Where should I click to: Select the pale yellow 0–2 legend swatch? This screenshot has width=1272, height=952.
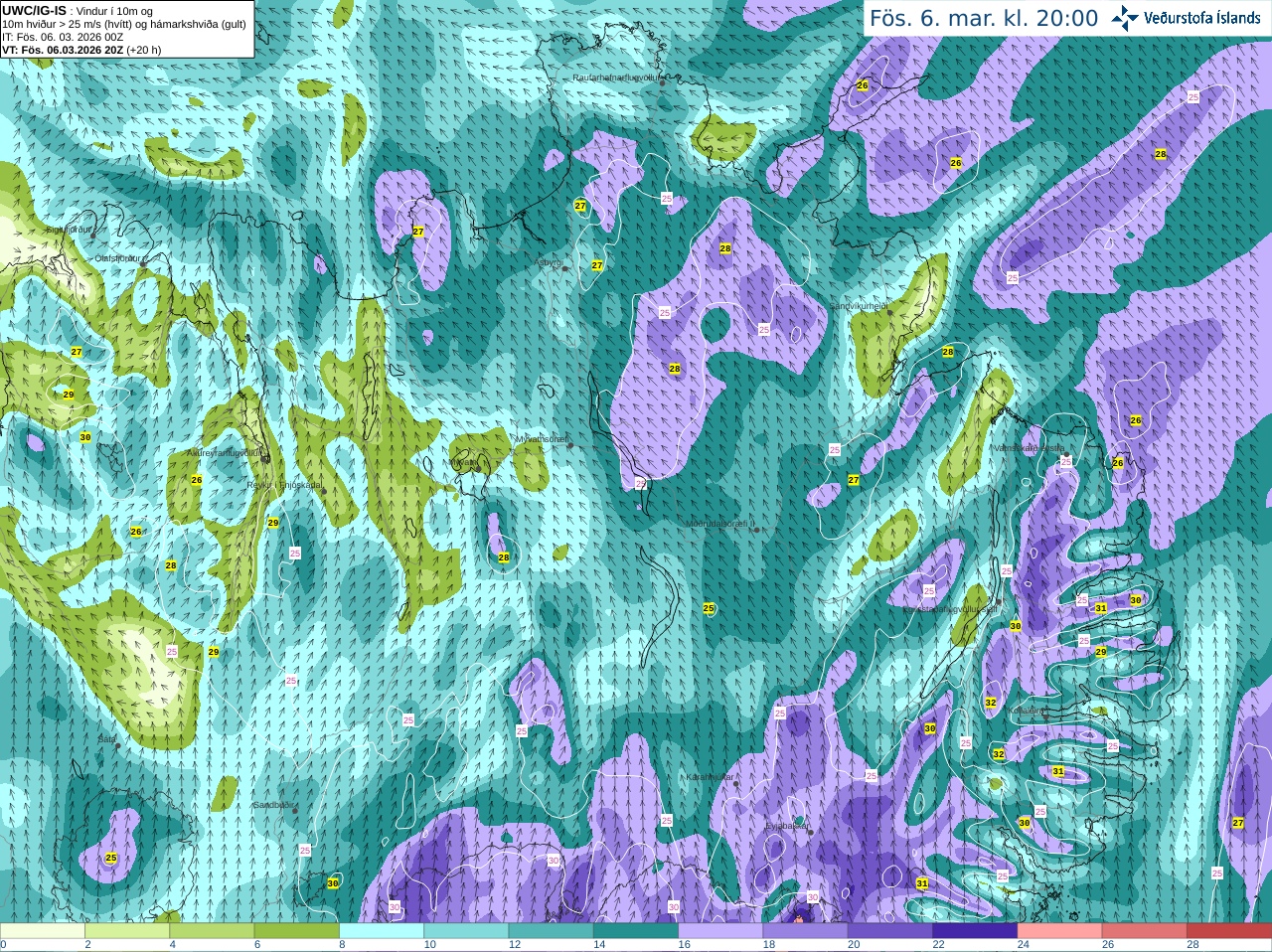tap(43, 931)
